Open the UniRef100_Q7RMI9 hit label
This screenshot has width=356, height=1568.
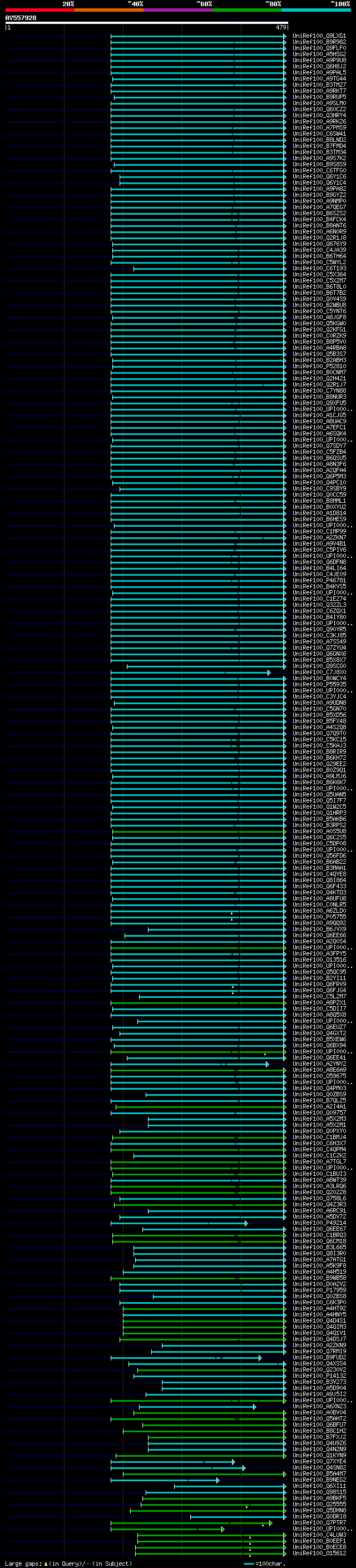pos(319,1351)
